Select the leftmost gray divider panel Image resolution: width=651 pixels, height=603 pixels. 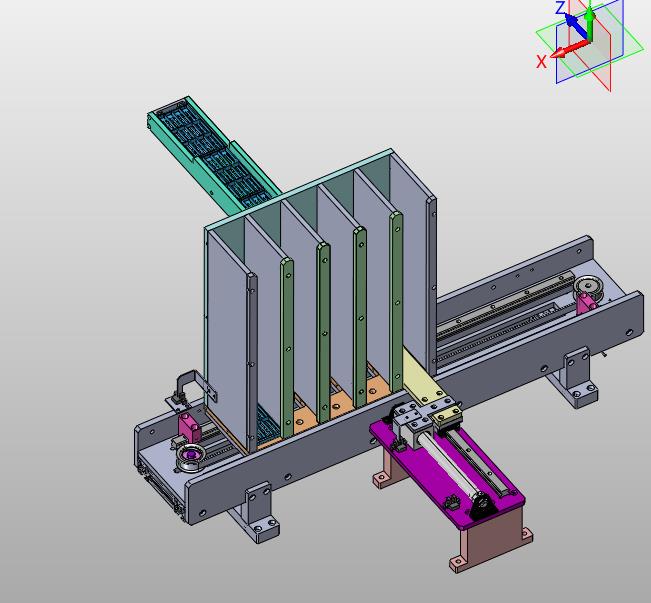(229, 341)
